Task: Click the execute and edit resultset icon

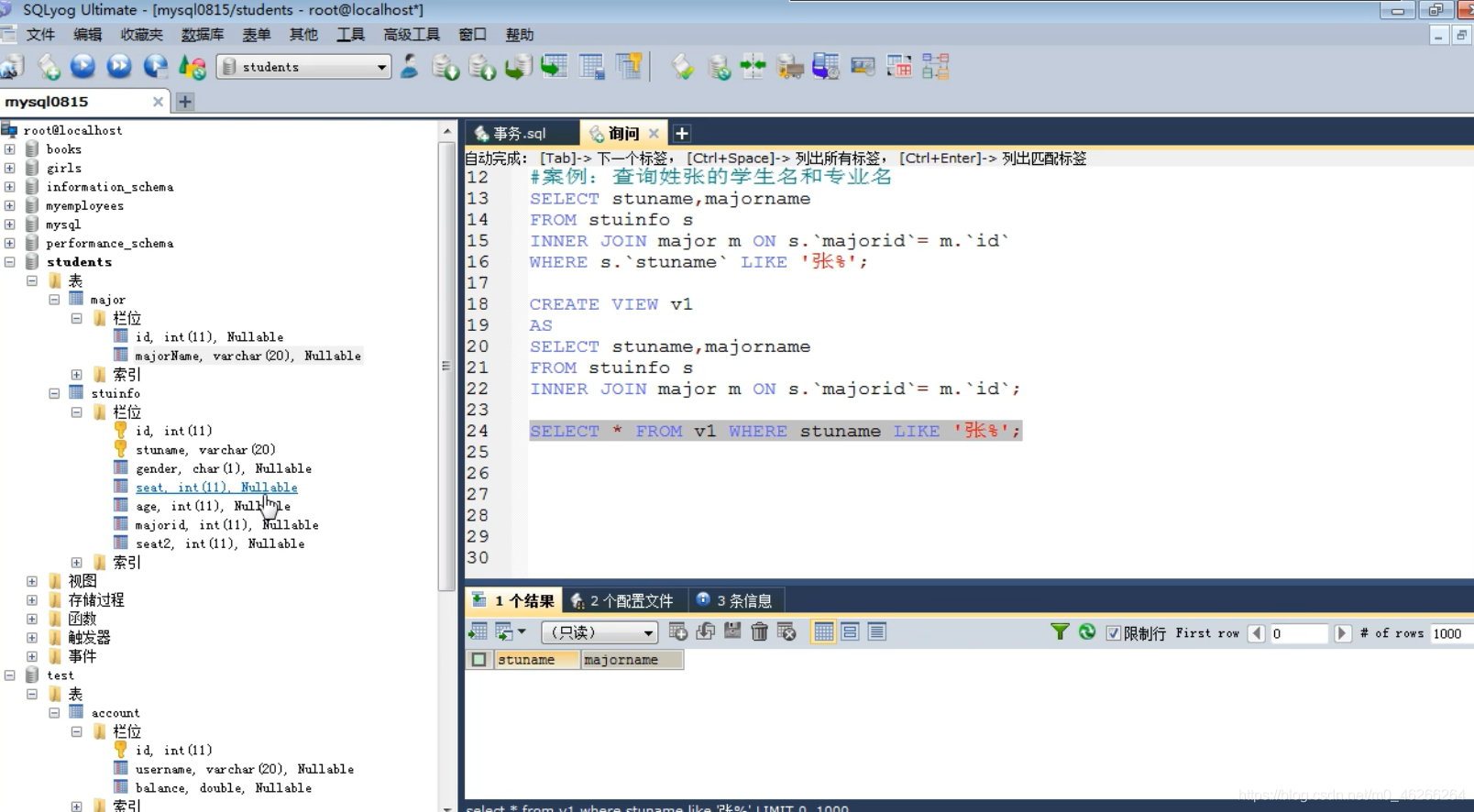Action: coord(156,66)
